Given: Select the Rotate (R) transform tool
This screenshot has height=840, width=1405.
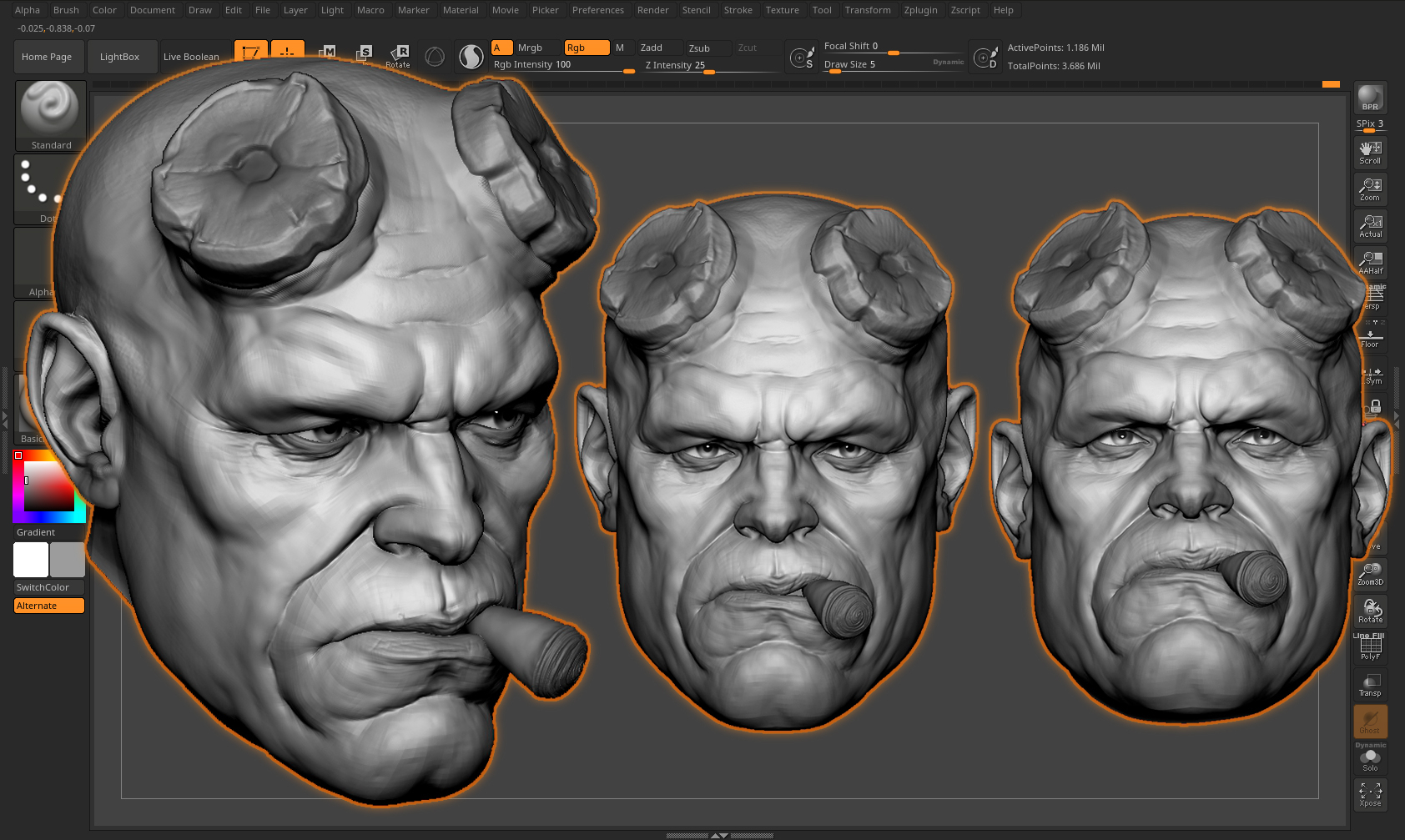Looking at the screenshot, I should pyautogui.click(x=399, y=55).
